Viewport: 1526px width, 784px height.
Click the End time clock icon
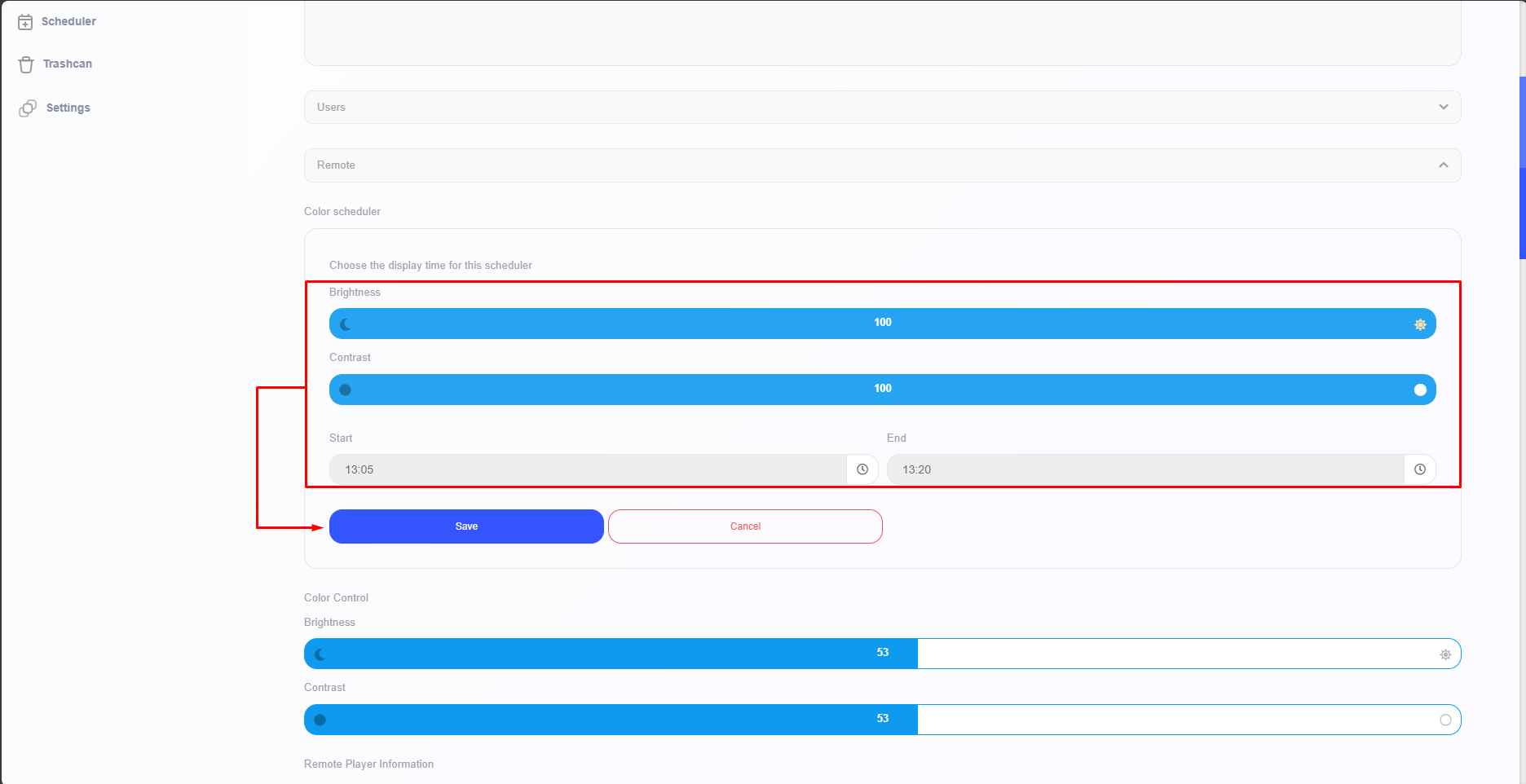tap(1420, 469)
